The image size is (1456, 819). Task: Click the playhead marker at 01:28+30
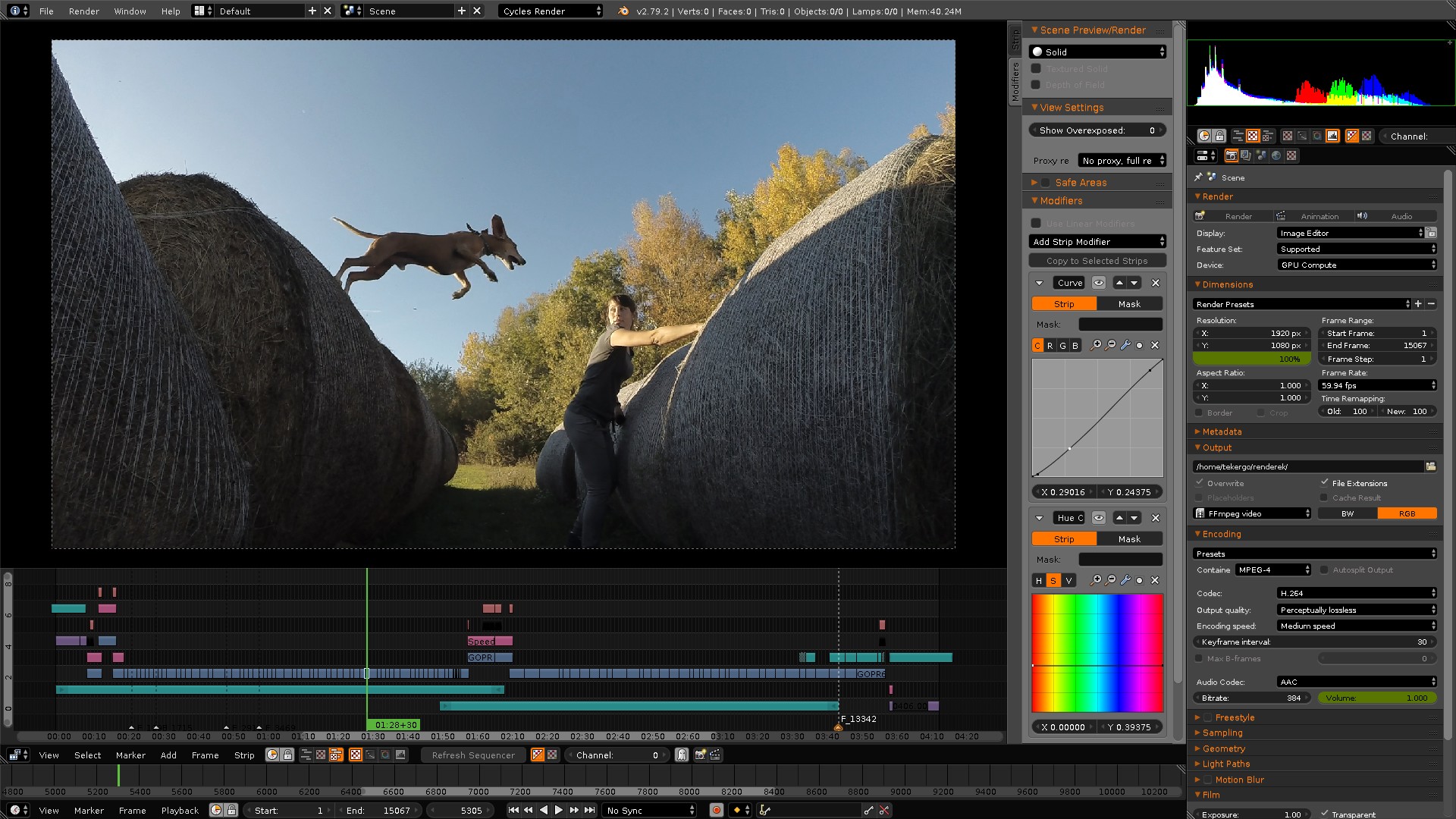pos(396,724)
